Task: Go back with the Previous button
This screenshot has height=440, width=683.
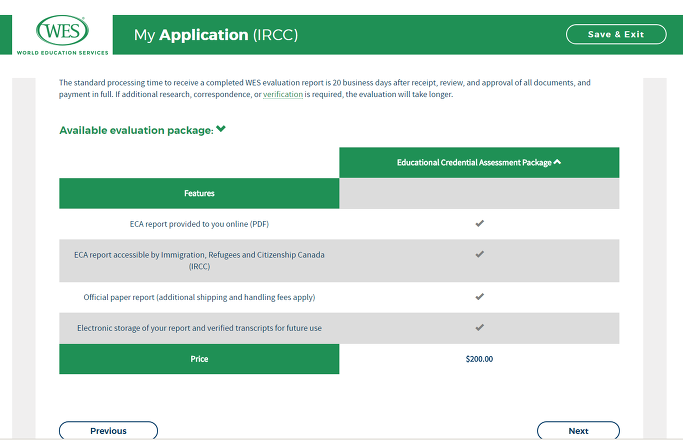Action: [108, 430]
